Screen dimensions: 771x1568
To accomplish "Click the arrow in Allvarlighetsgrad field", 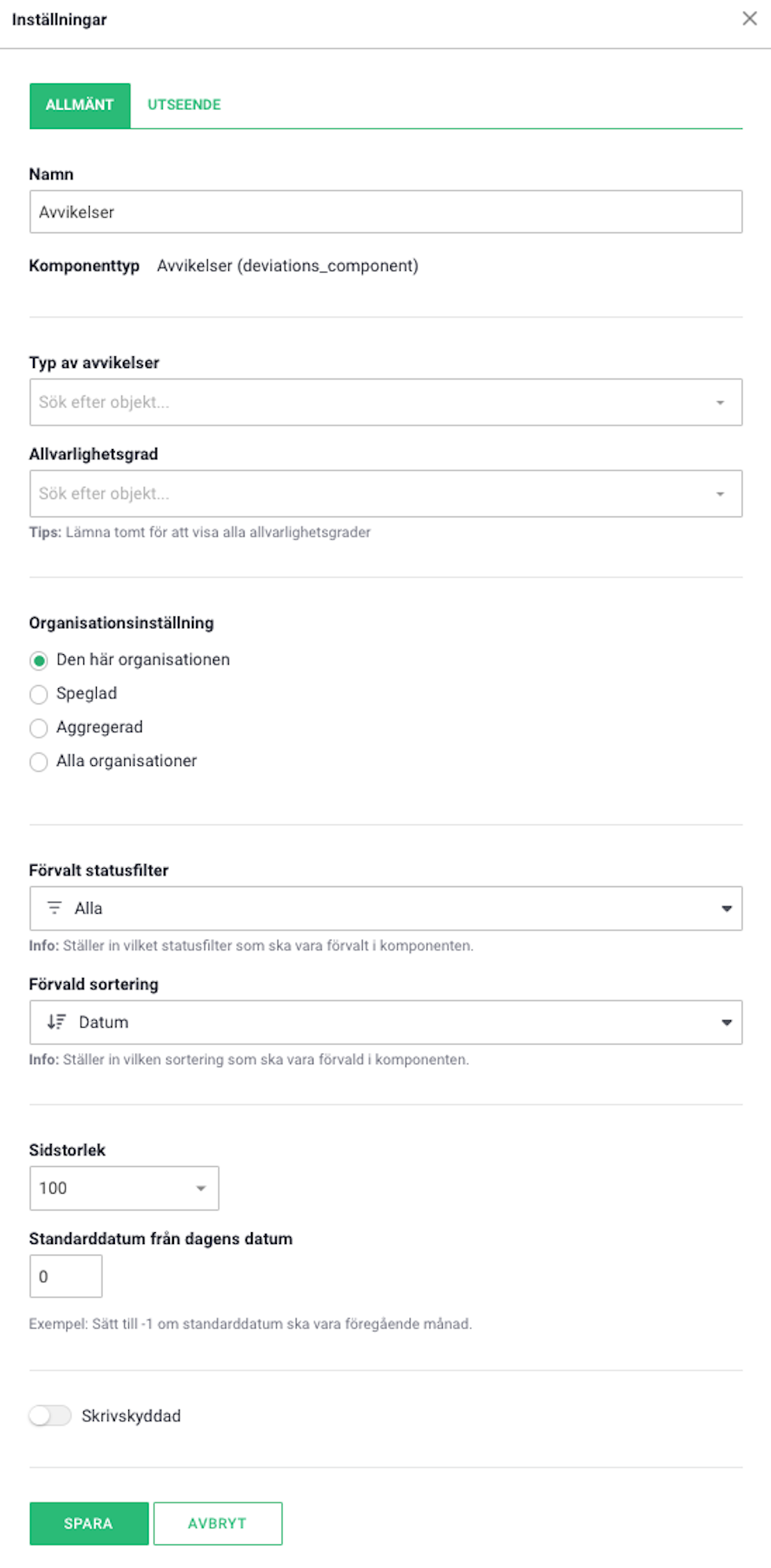I will click(x=720, y=494).
